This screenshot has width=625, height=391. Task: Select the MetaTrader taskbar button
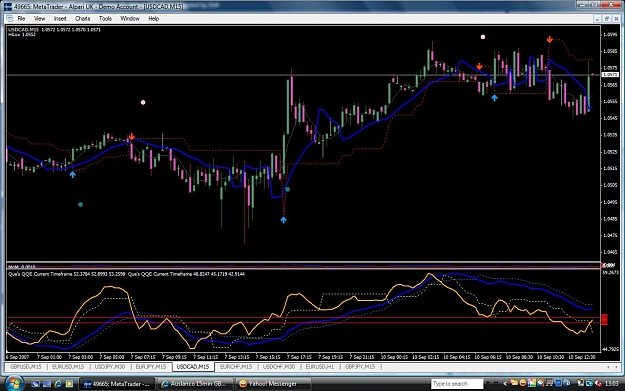(117, 384)
